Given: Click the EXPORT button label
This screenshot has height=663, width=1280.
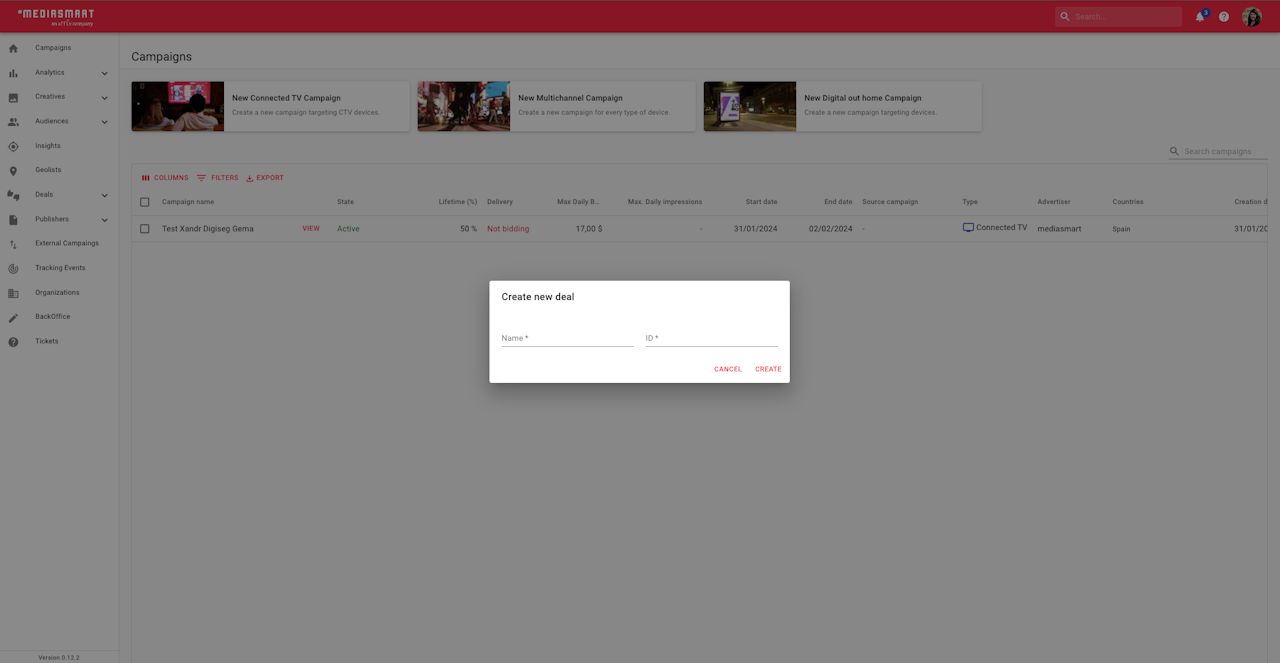Looking at the screenshot, I should tap(270, 178).
